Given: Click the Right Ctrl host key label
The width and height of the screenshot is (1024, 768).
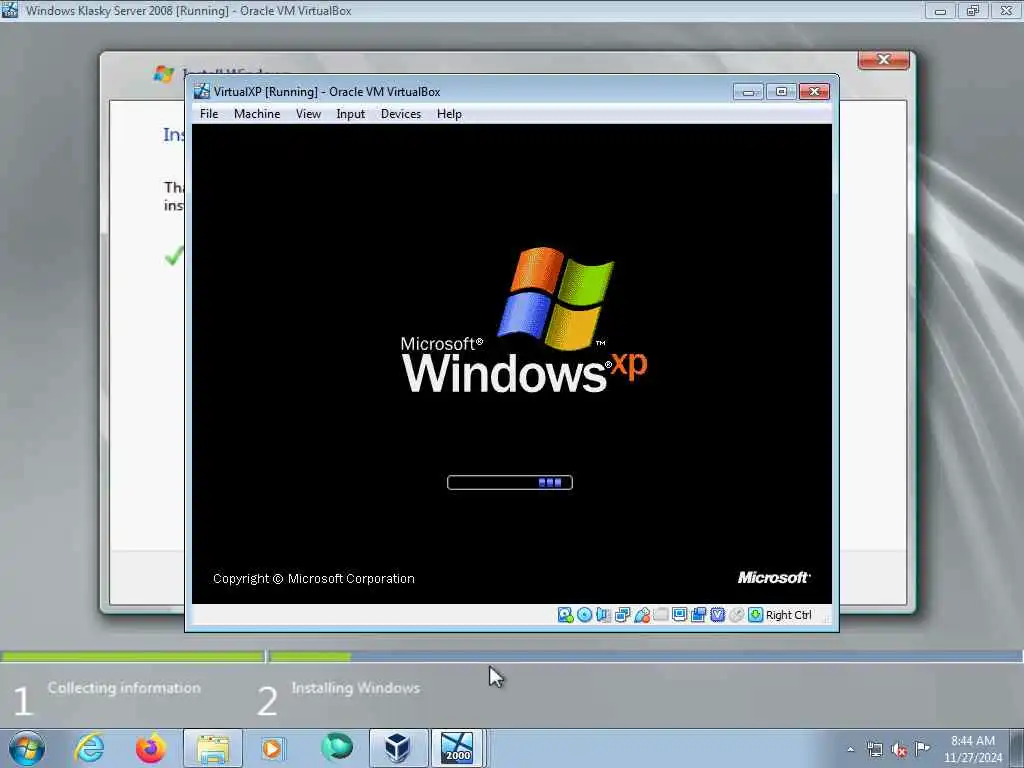Looking at the screenshot, I should click(x=789, y=615).
